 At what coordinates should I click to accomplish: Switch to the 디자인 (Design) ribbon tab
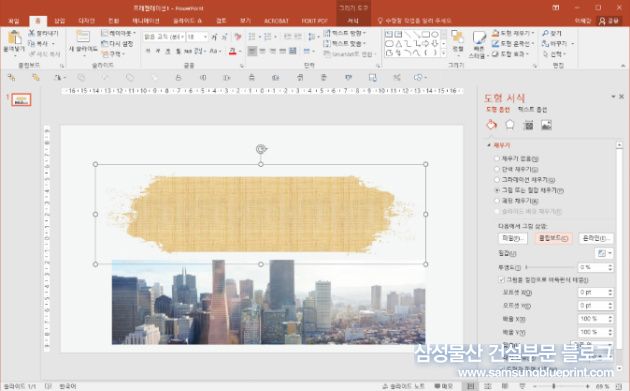(86, 21)
